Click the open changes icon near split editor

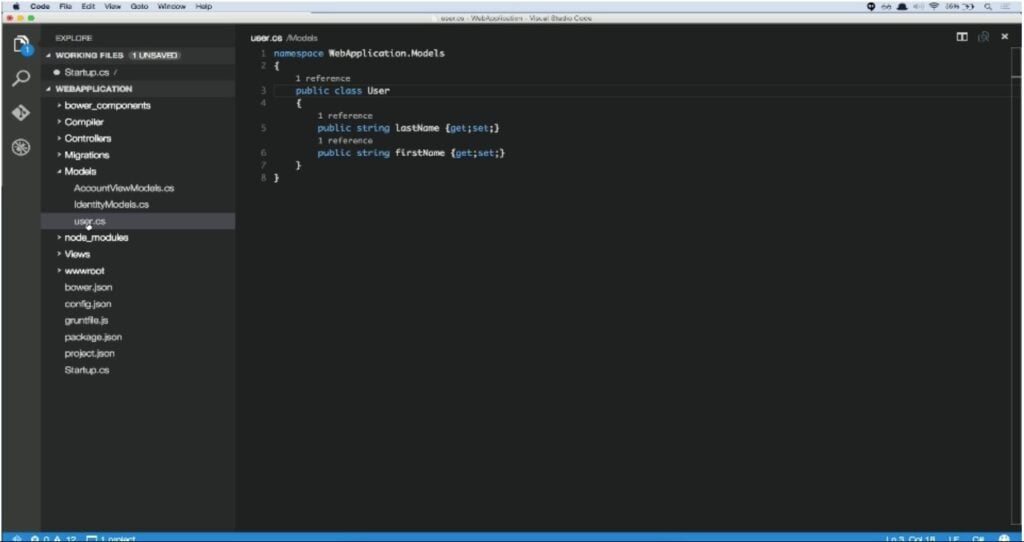[984, 37]
